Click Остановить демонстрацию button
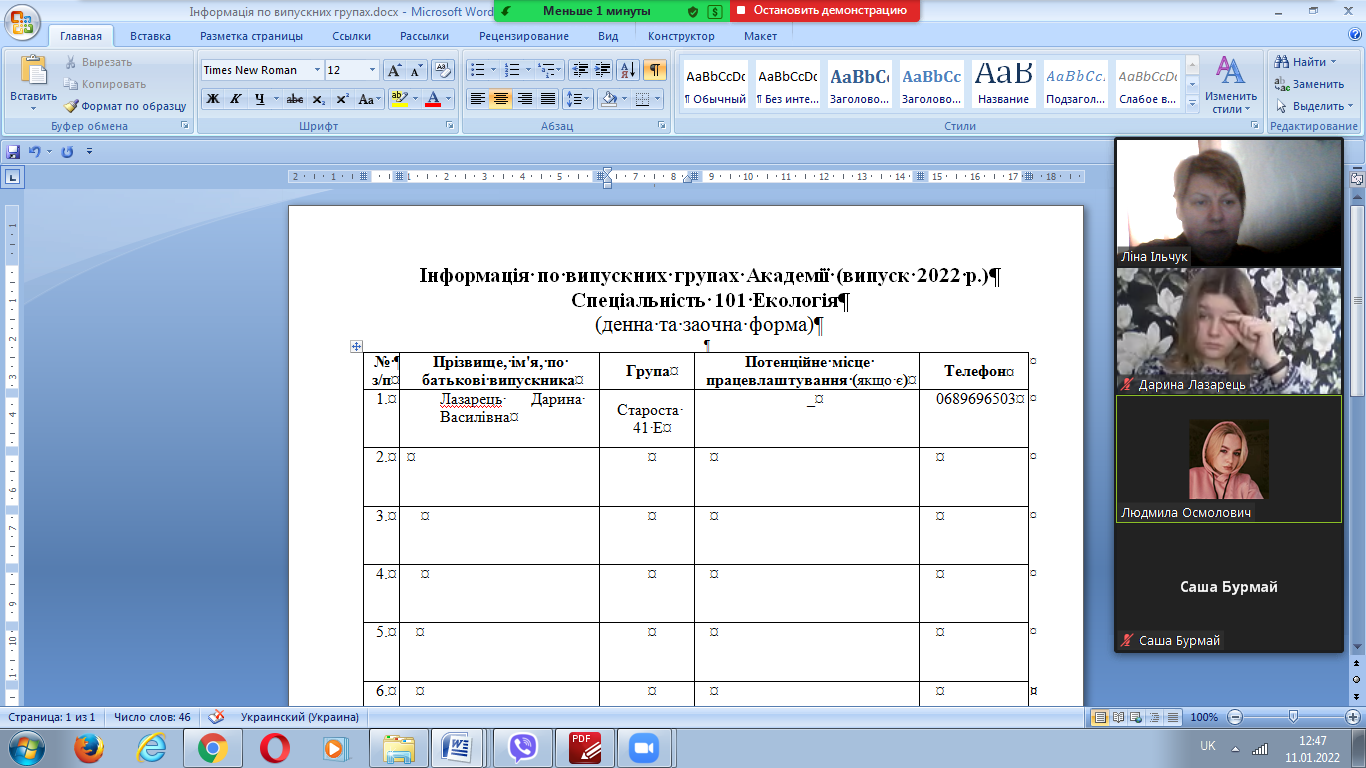Screen dimensions: 1366x768 824,11
